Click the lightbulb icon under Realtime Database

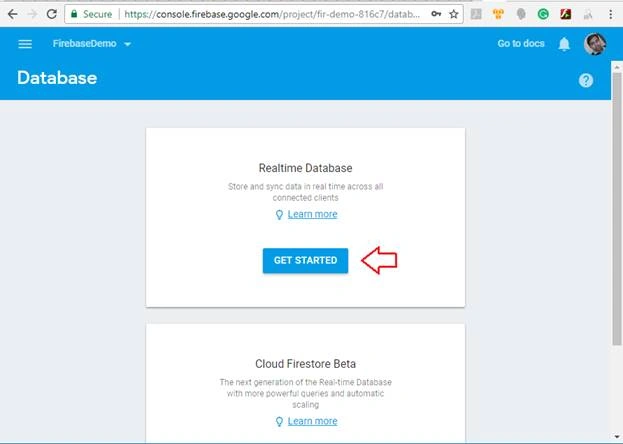(x=279, y=215)
